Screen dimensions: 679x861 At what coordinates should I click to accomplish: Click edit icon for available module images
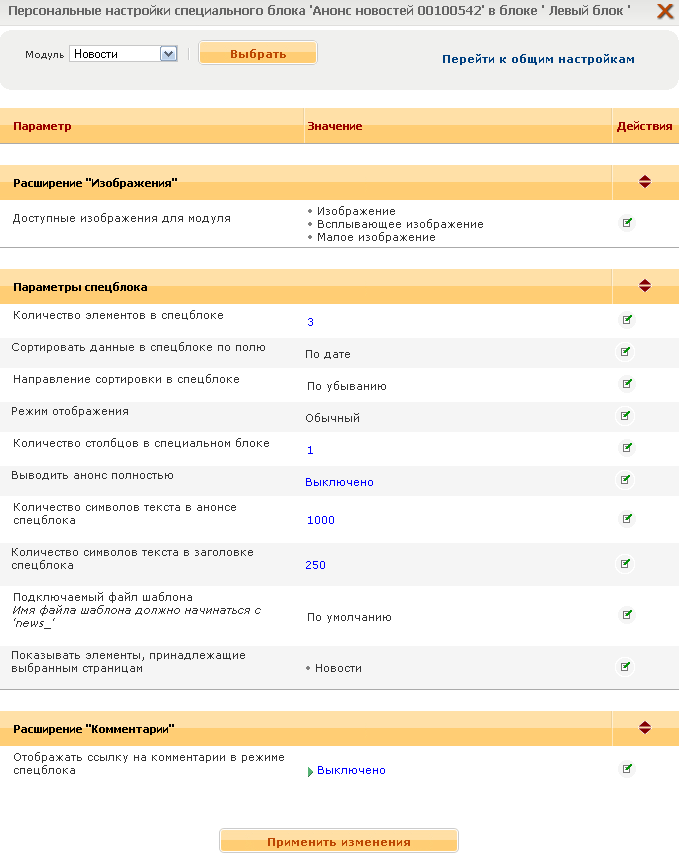pos(627,222)
